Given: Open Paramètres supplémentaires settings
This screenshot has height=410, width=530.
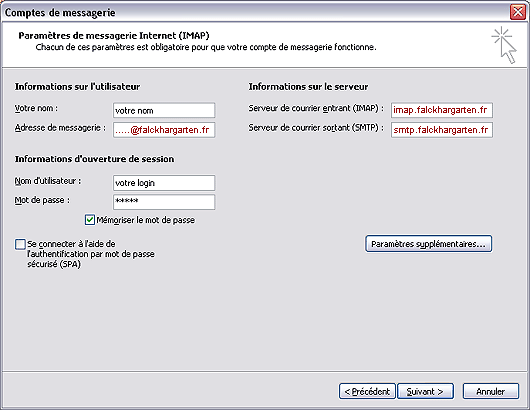Looking at the screenshot, I should point(428,244).
